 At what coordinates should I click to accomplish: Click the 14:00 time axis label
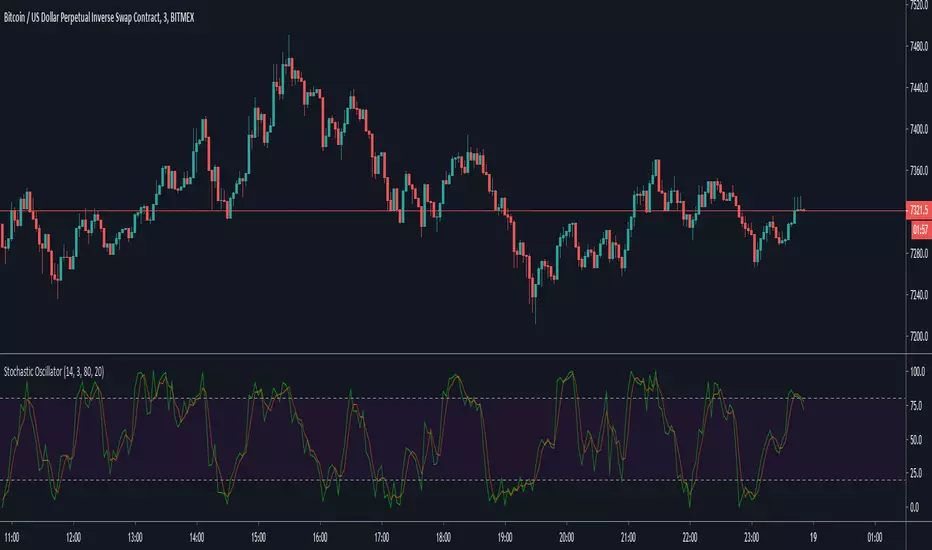click(x=197, y=538)
